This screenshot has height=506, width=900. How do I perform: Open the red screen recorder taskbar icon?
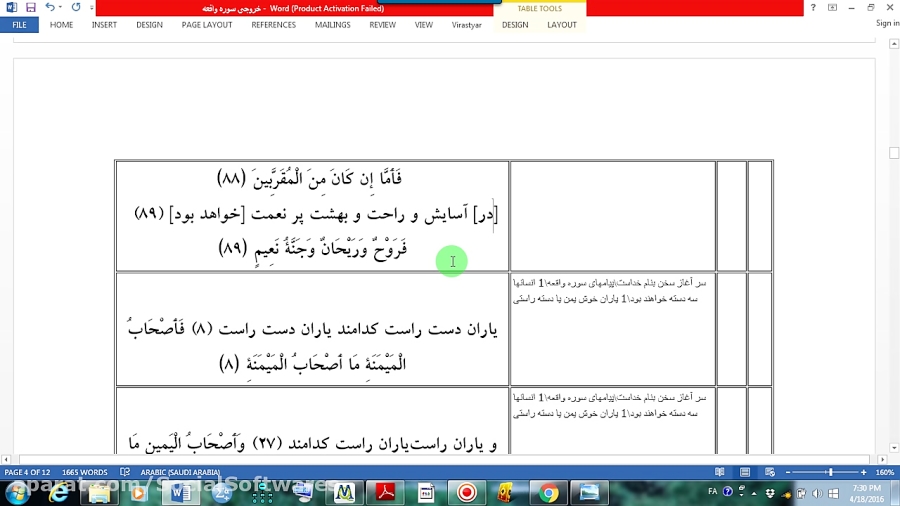click(x=467, y=493)
